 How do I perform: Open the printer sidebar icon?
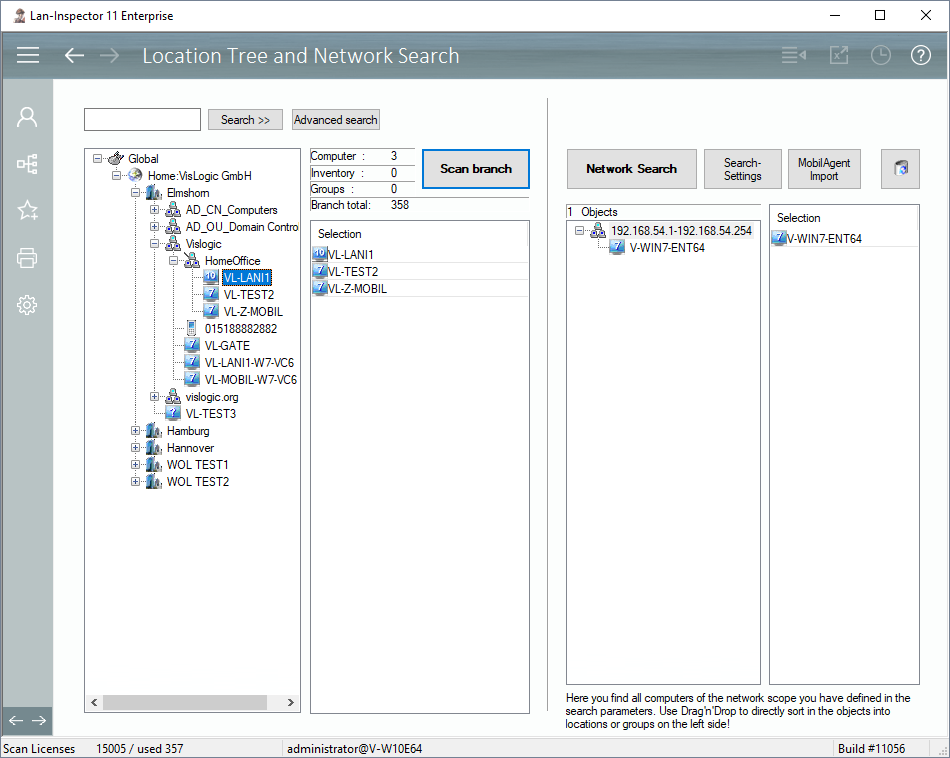pos(27,259)
